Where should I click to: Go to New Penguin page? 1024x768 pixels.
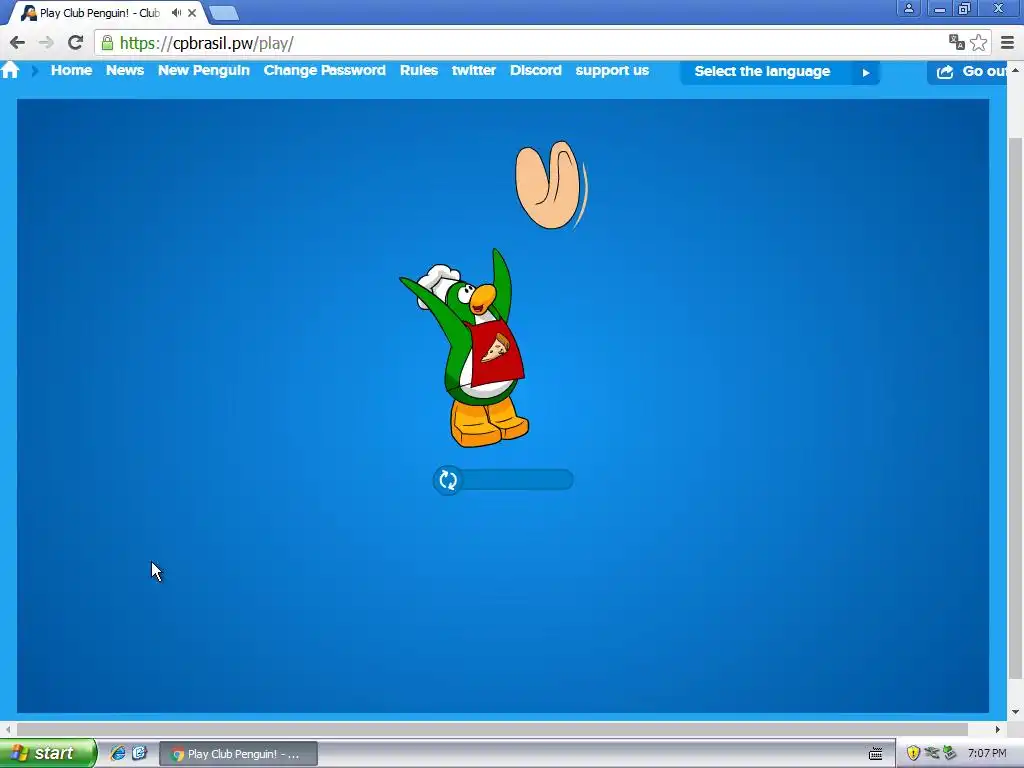(x=204, y=71)
